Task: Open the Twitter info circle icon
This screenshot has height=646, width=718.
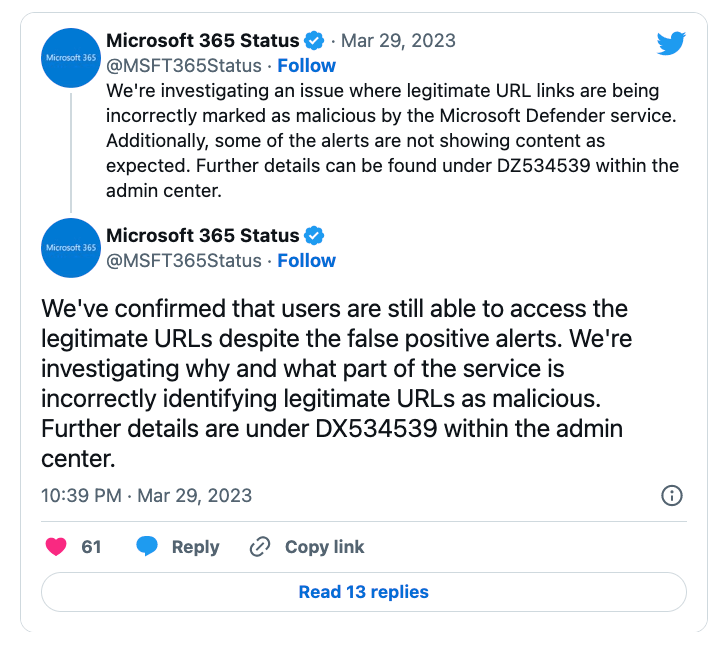Action: click(x=672, y=496)
